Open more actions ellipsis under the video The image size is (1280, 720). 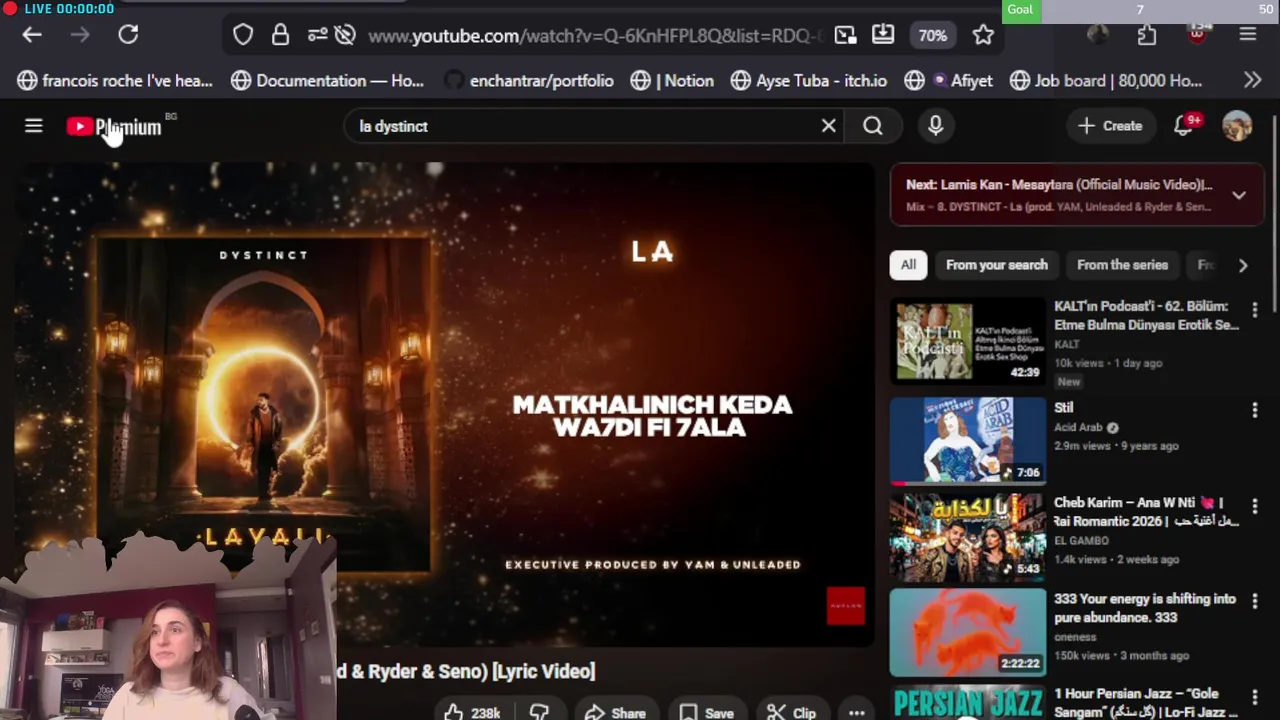[857, 712]
